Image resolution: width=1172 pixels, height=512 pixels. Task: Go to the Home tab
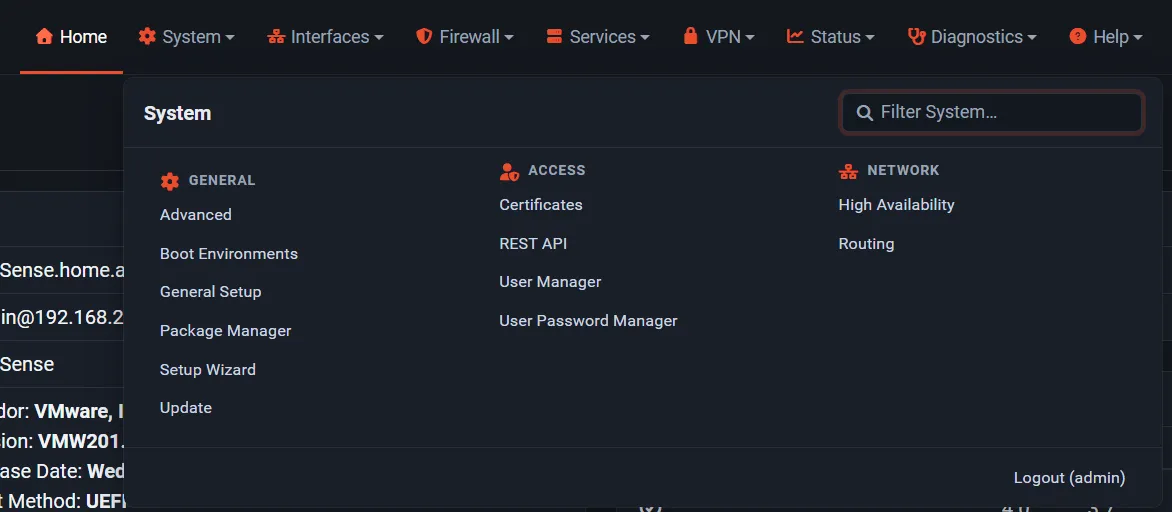(72, 37)
